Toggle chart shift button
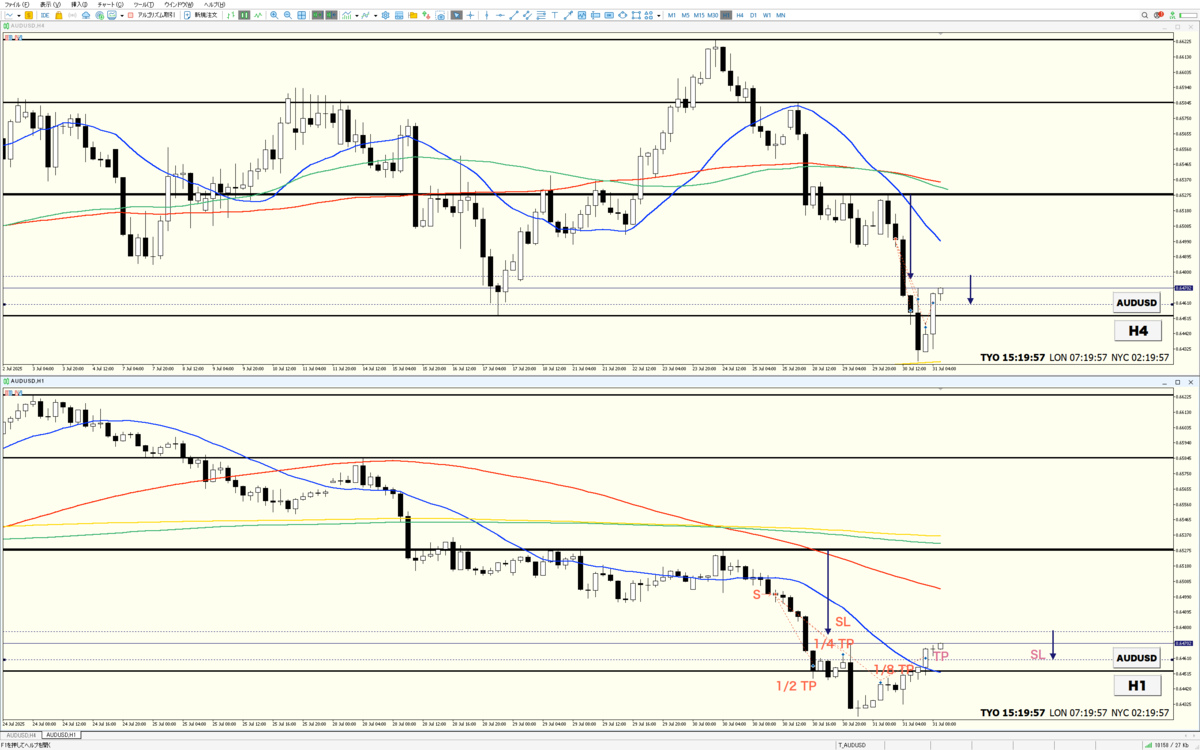 331,15
